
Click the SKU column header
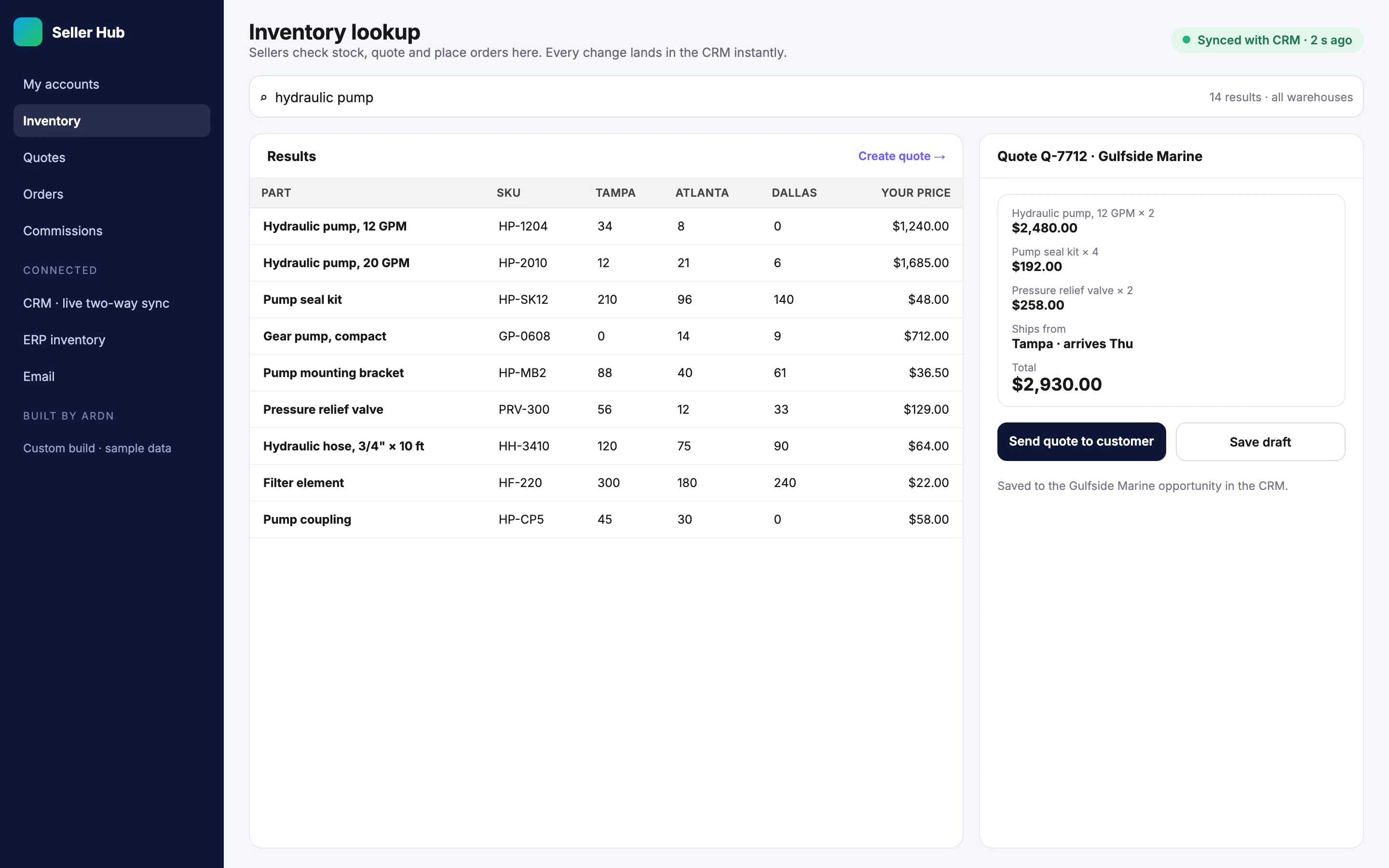(508, 193)
